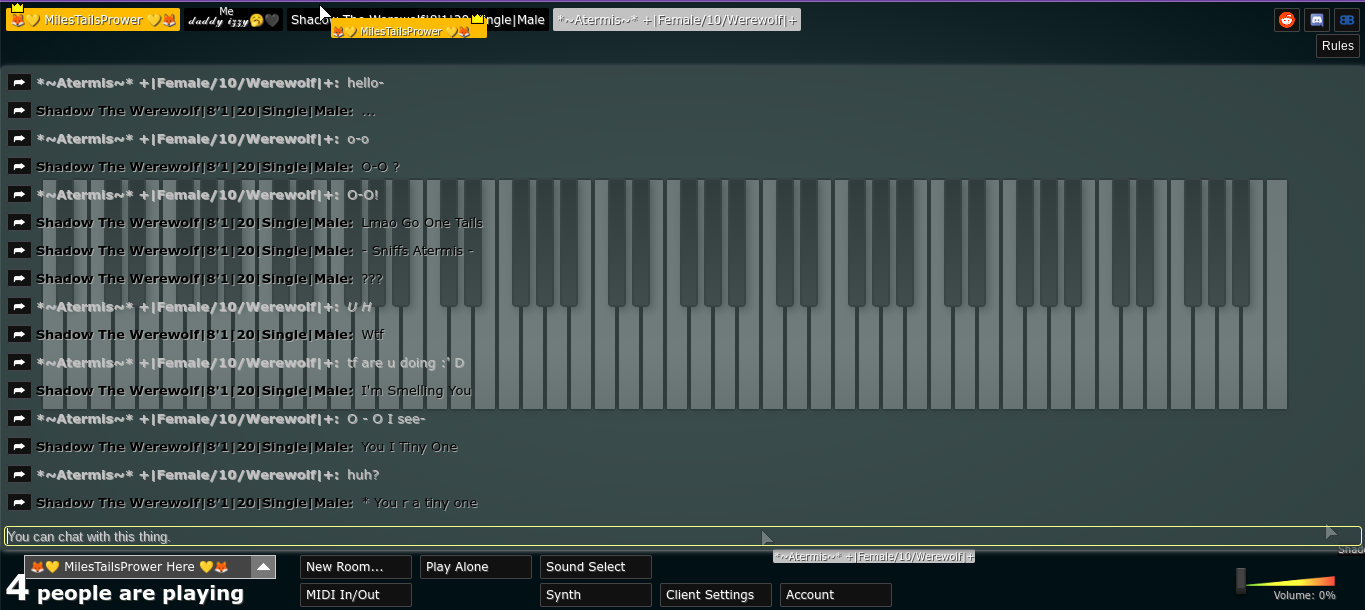Select the 'daddy izzy' Me name tag

click(233, 20)
